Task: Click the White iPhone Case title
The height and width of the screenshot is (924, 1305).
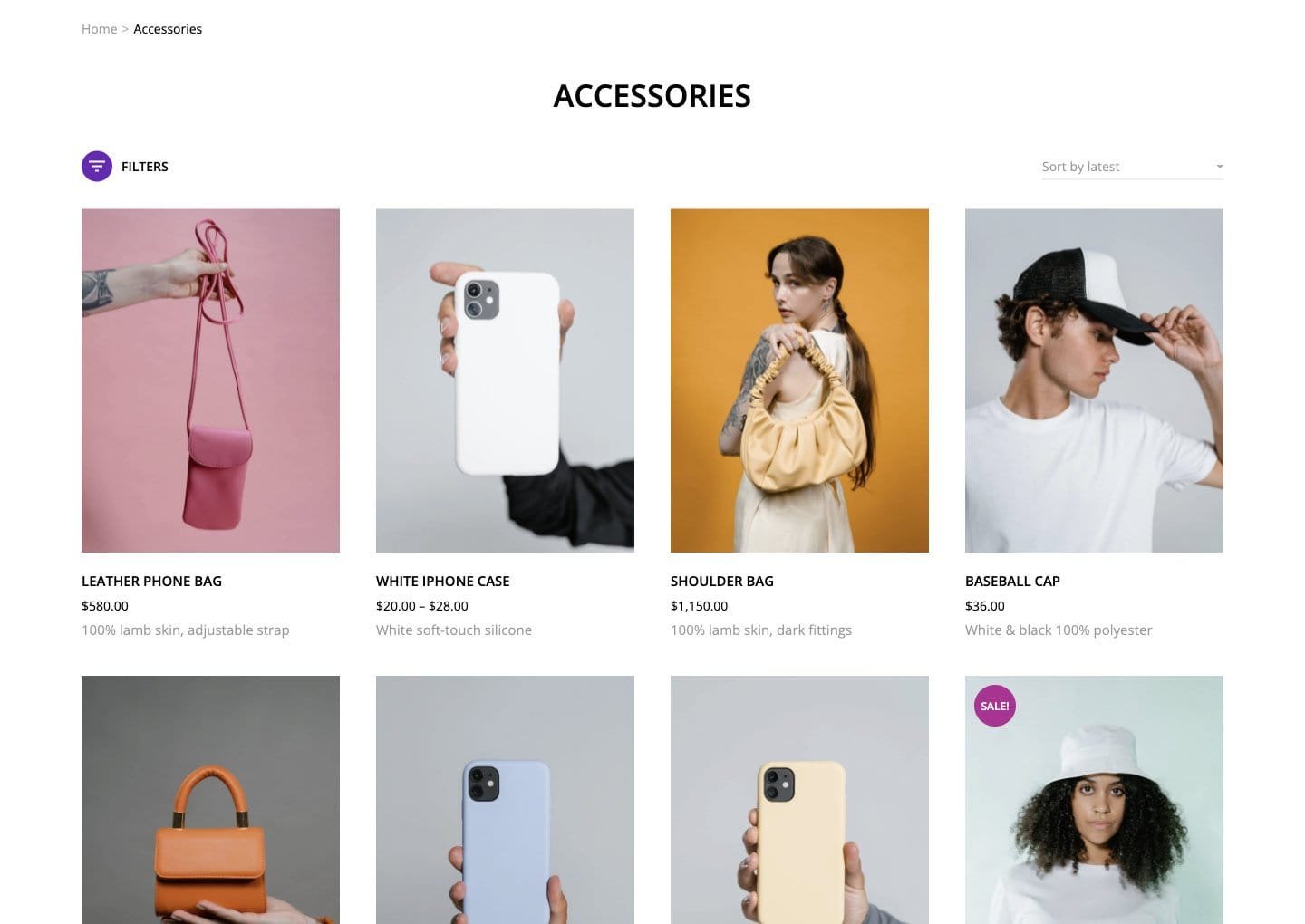Action: coord(443,581)
